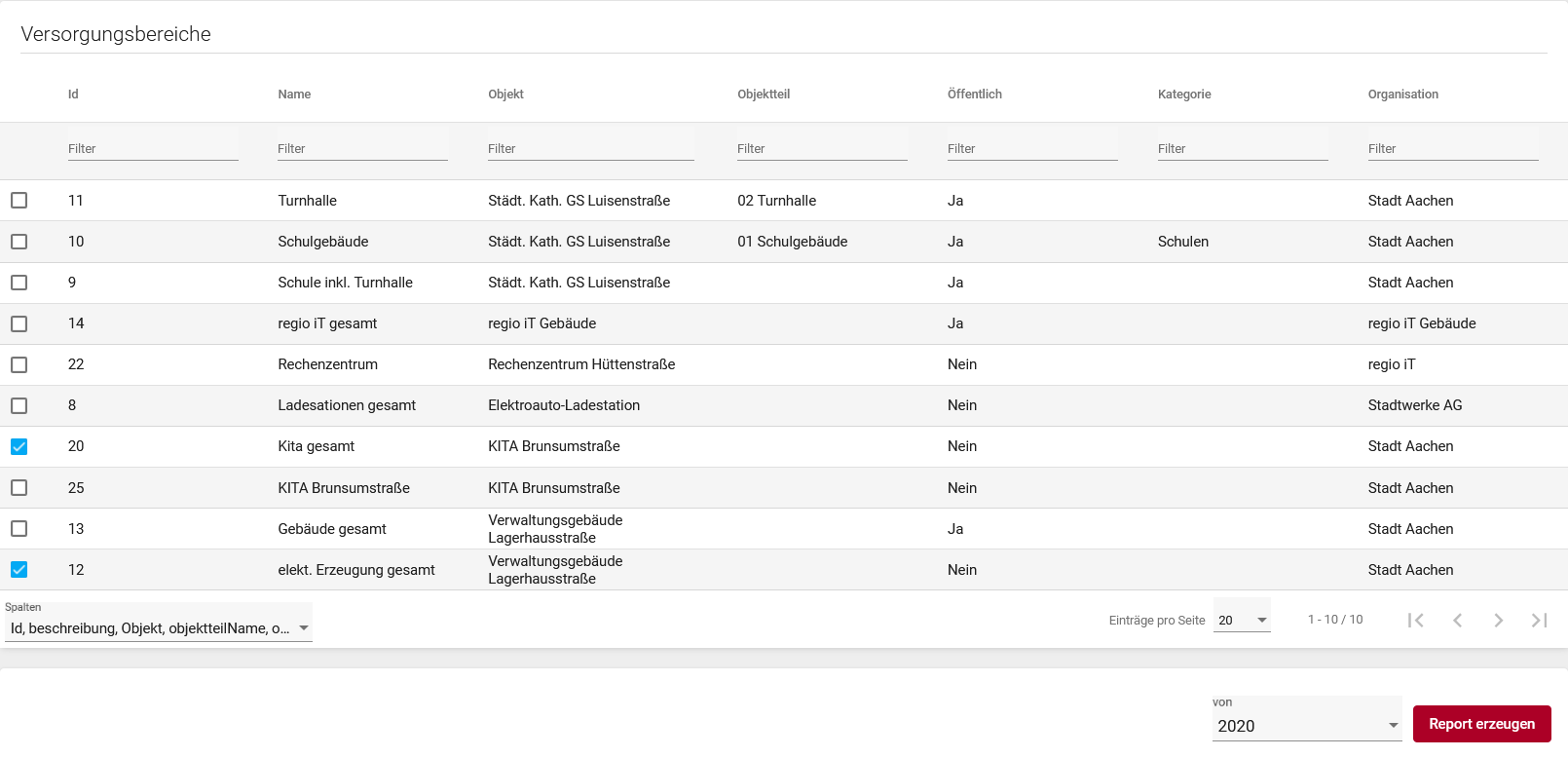Expand the von year 2020 dropdown
The image size is (1568, 758).
coord(1306,726)
